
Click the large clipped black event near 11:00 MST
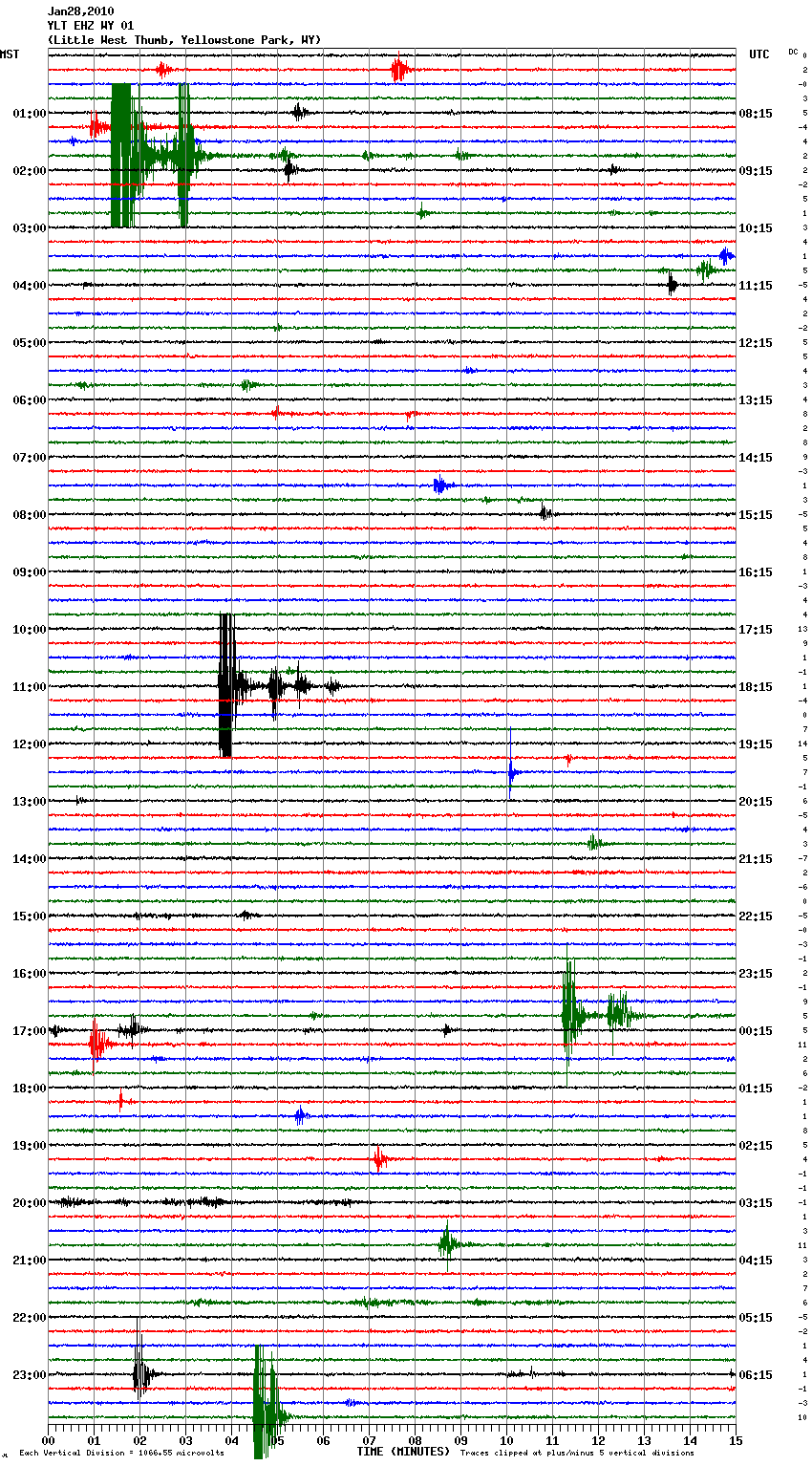(x=226, y=685)
